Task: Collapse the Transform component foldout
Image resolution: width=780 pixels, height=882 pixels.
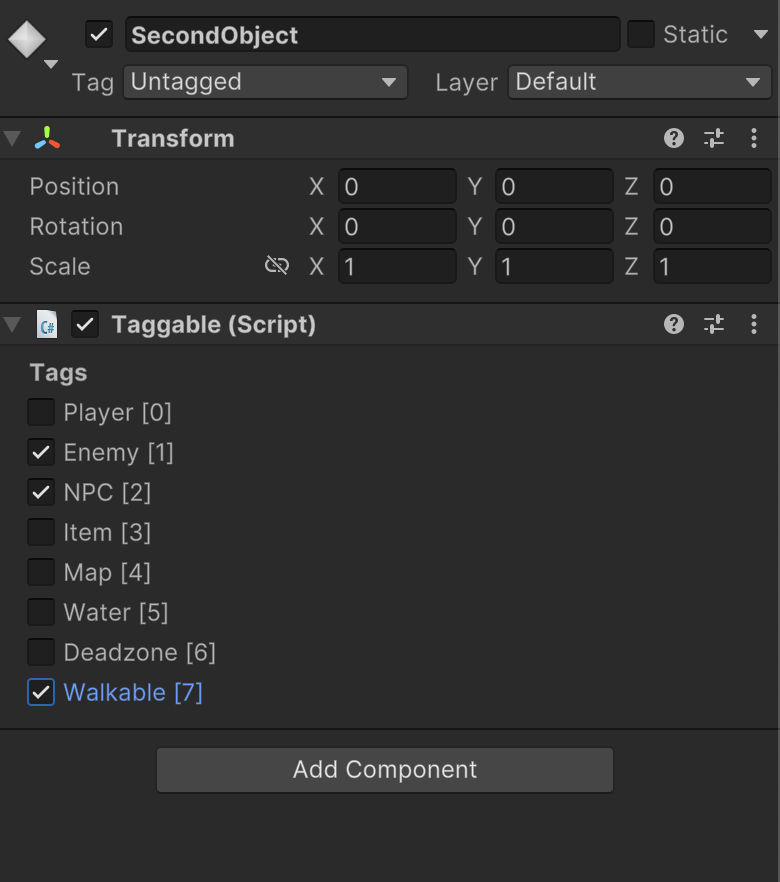Action: (12, 138)
